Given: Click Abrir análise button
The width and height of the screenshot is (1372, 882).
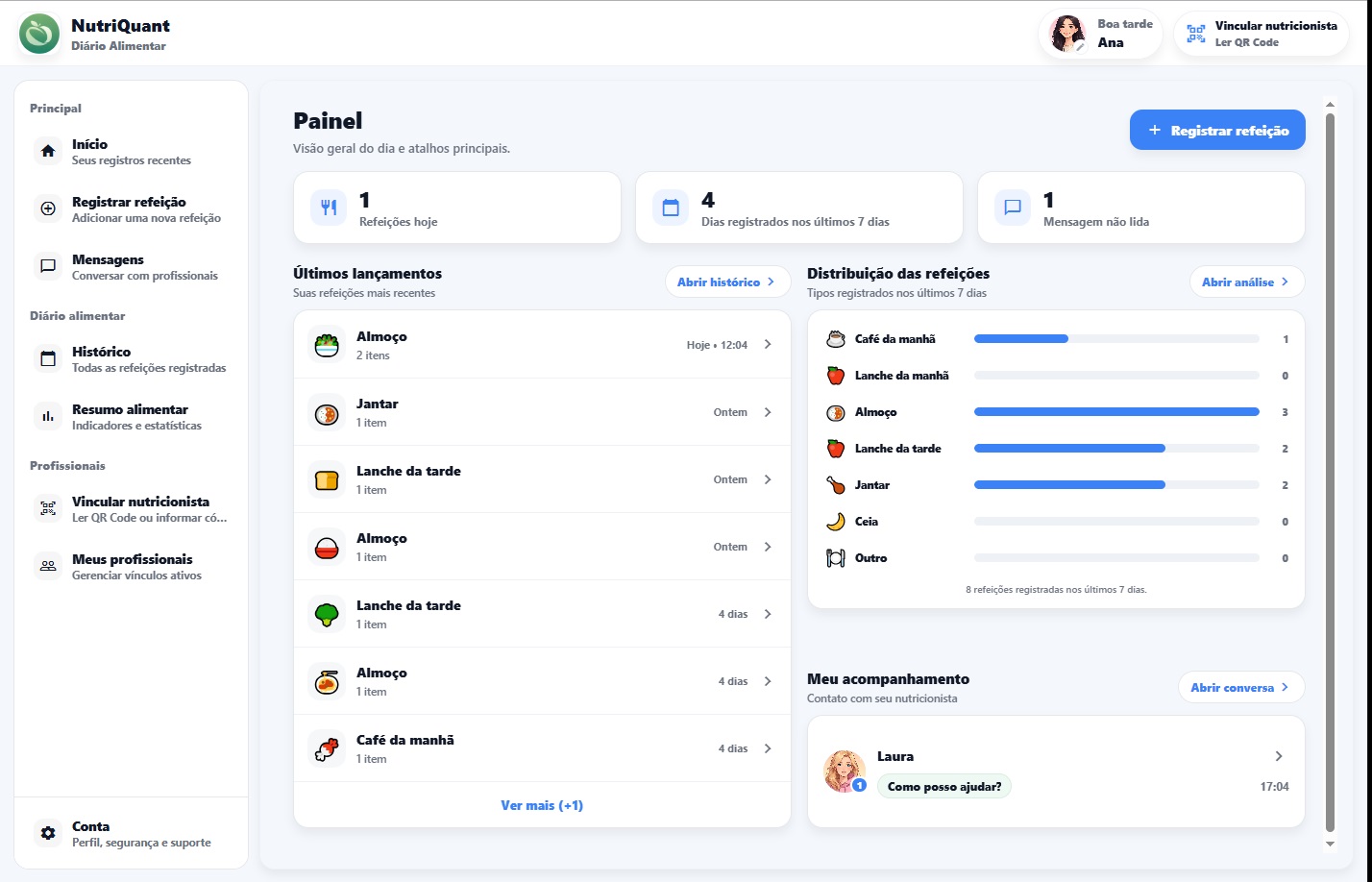Looking at the screenshot, I should tap(1247, 282).
